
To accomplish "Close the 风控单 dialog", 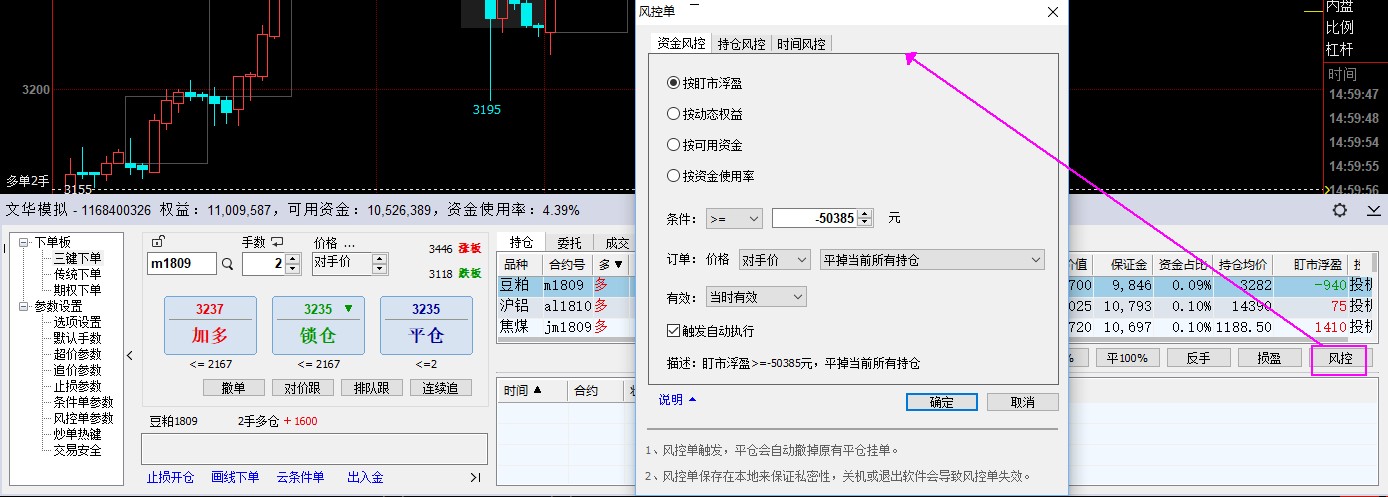I will (x=1052, y=12).
